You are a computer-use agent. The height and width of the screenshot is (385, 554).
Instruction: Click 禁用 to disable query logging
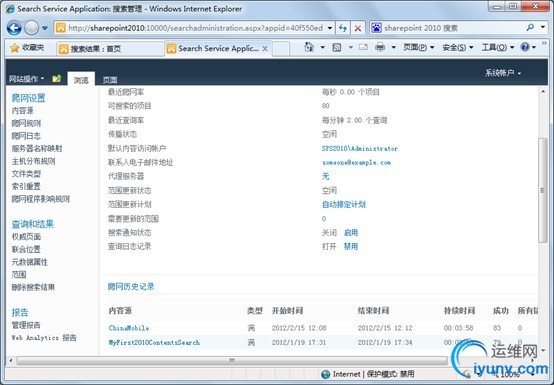351,246
